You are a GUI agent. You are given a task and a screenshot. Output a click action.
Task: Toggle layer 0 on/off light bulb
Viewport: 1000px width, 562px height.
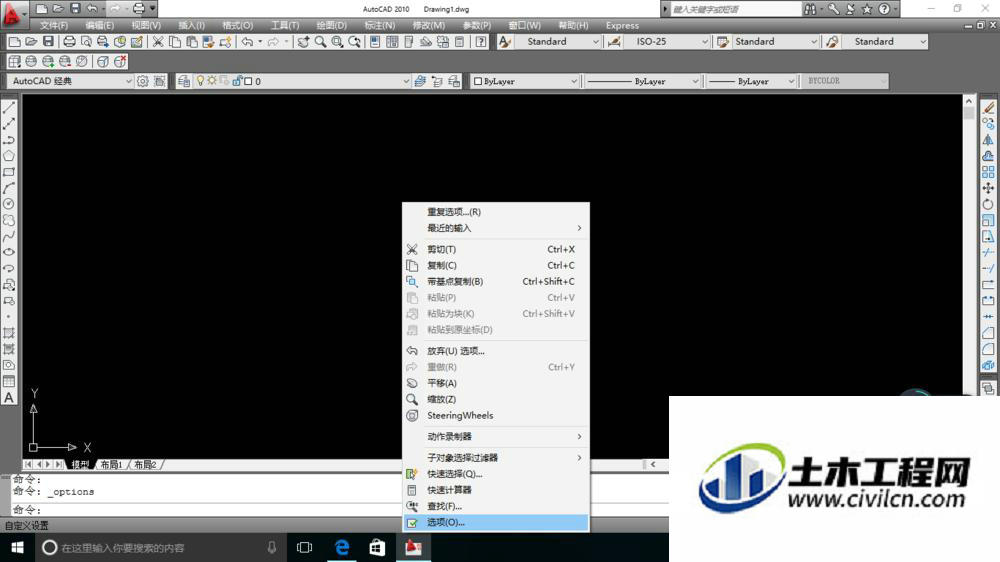(200, 81)
